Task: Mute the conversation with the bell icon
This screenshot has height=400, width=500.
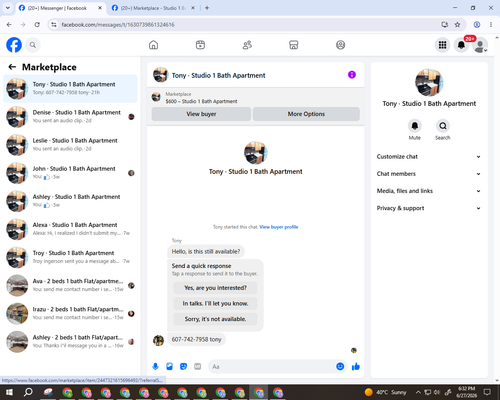Action: tap(415, 126)
